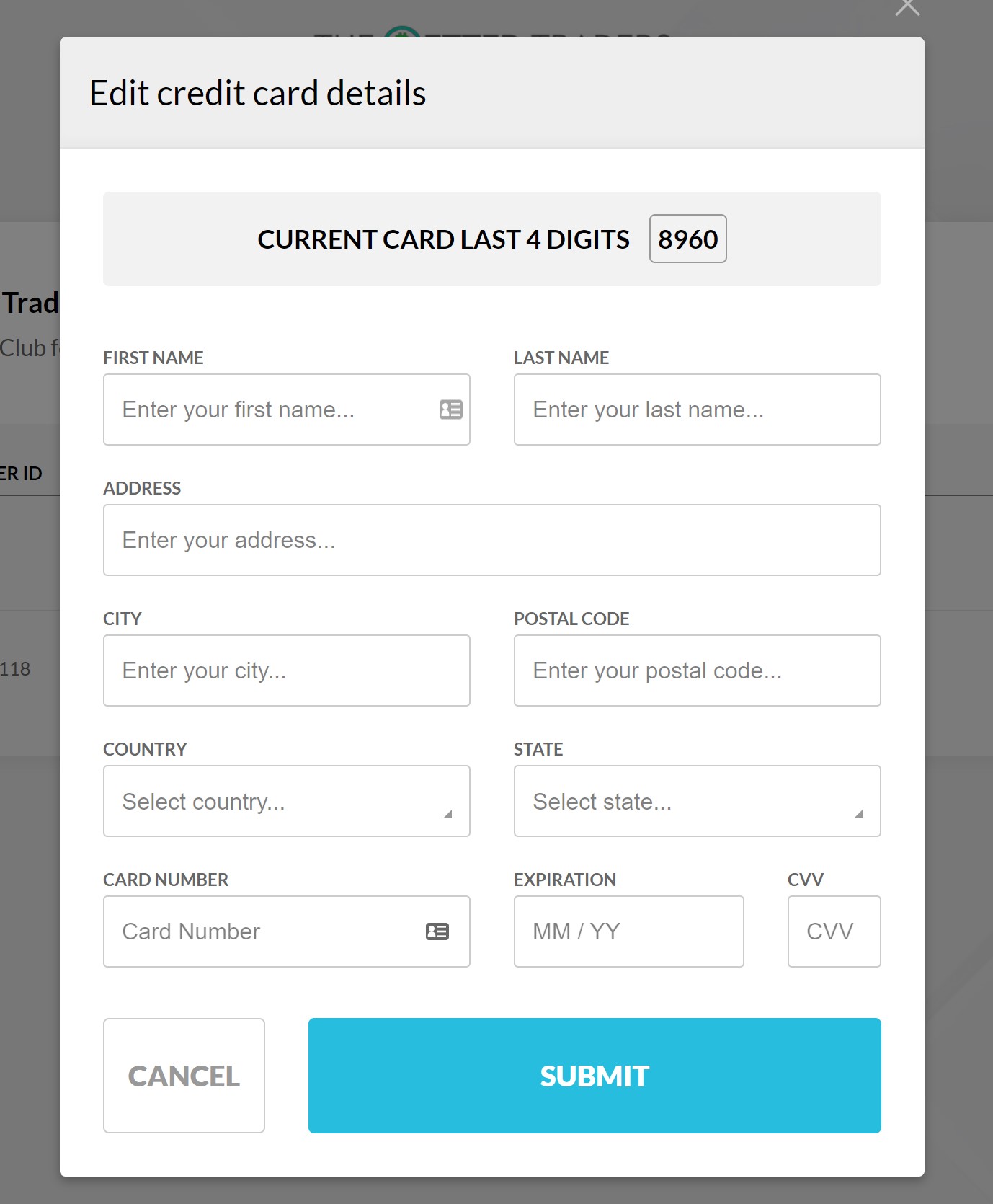Select the Address text field

point(491,540)
